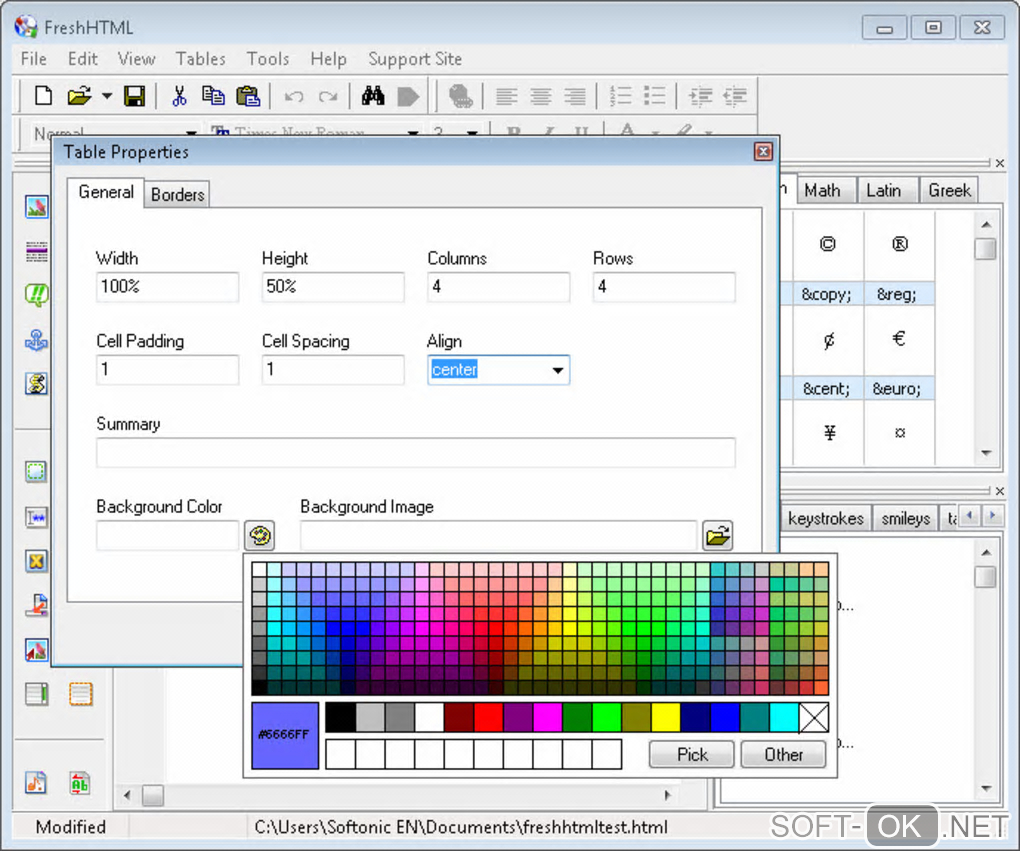The height and width of the screenshot is (851, 1020).
Task: Expand the Align dropdown
Action: [x=557, y=370]
